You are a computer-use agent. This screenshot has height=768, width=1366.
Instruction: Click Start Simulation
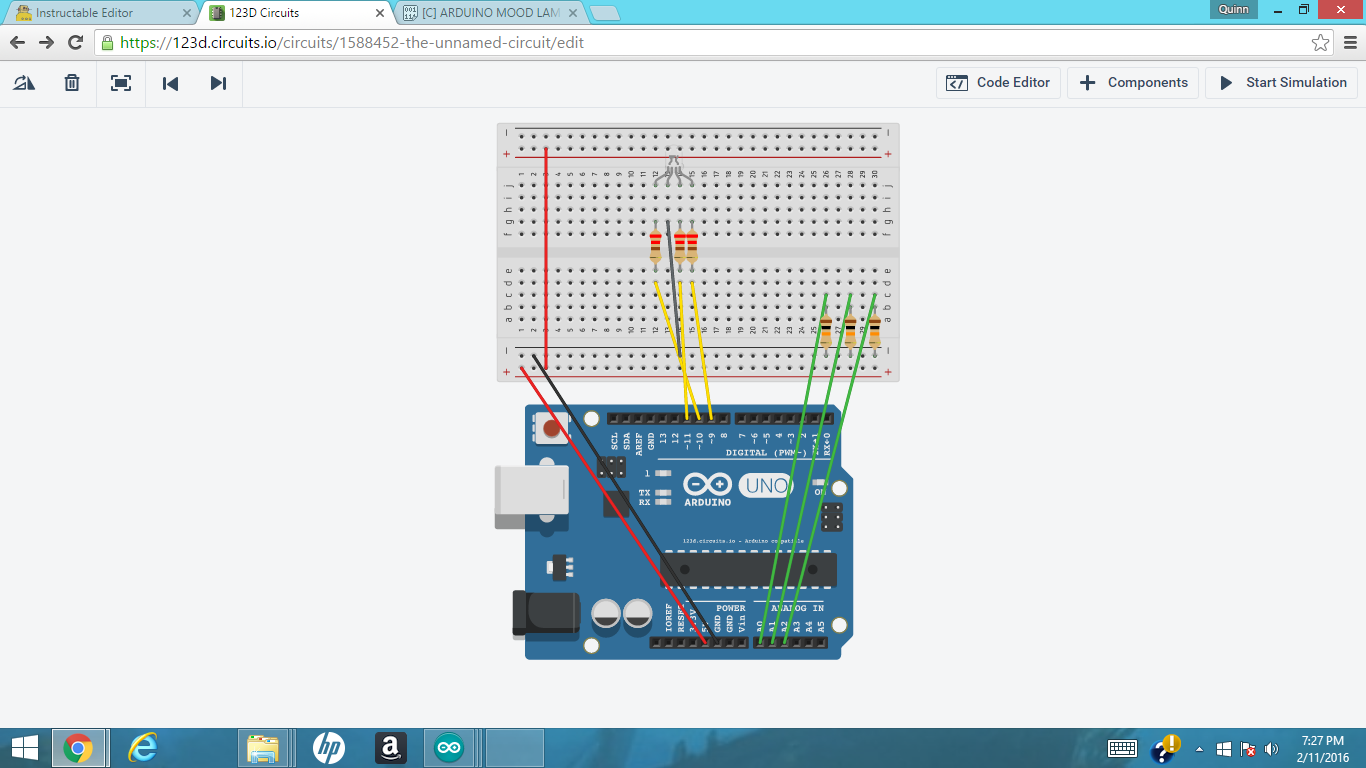pos(1282,83)
